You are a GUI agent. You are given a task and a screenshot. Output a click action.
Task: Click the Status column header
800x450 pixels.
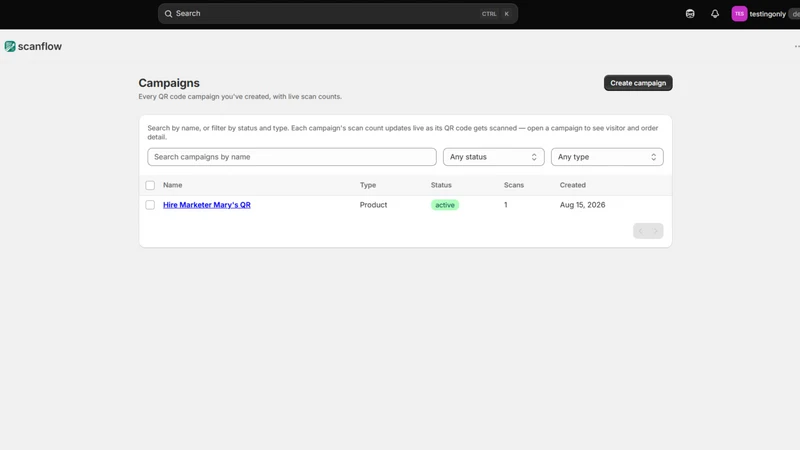tap(441, 185)
